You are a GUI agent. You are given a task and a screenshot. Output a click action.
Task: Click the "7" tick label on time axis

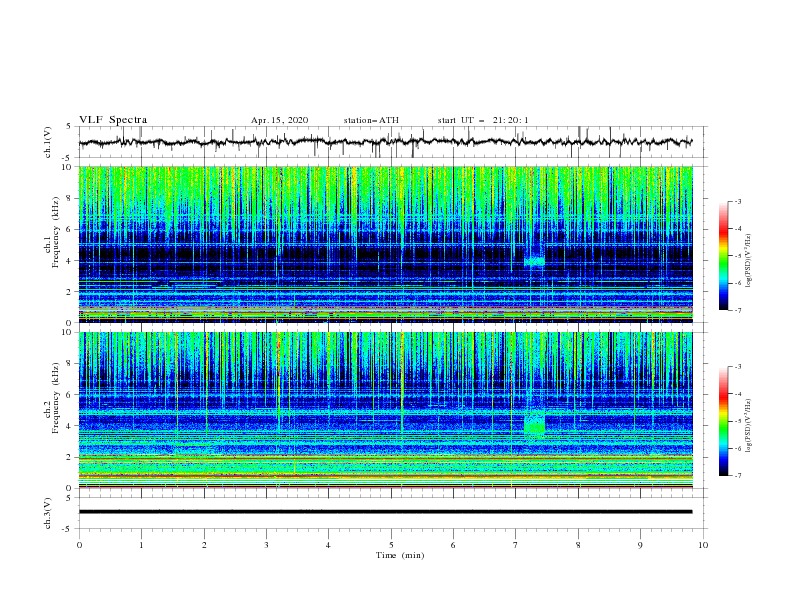(516, 545)
